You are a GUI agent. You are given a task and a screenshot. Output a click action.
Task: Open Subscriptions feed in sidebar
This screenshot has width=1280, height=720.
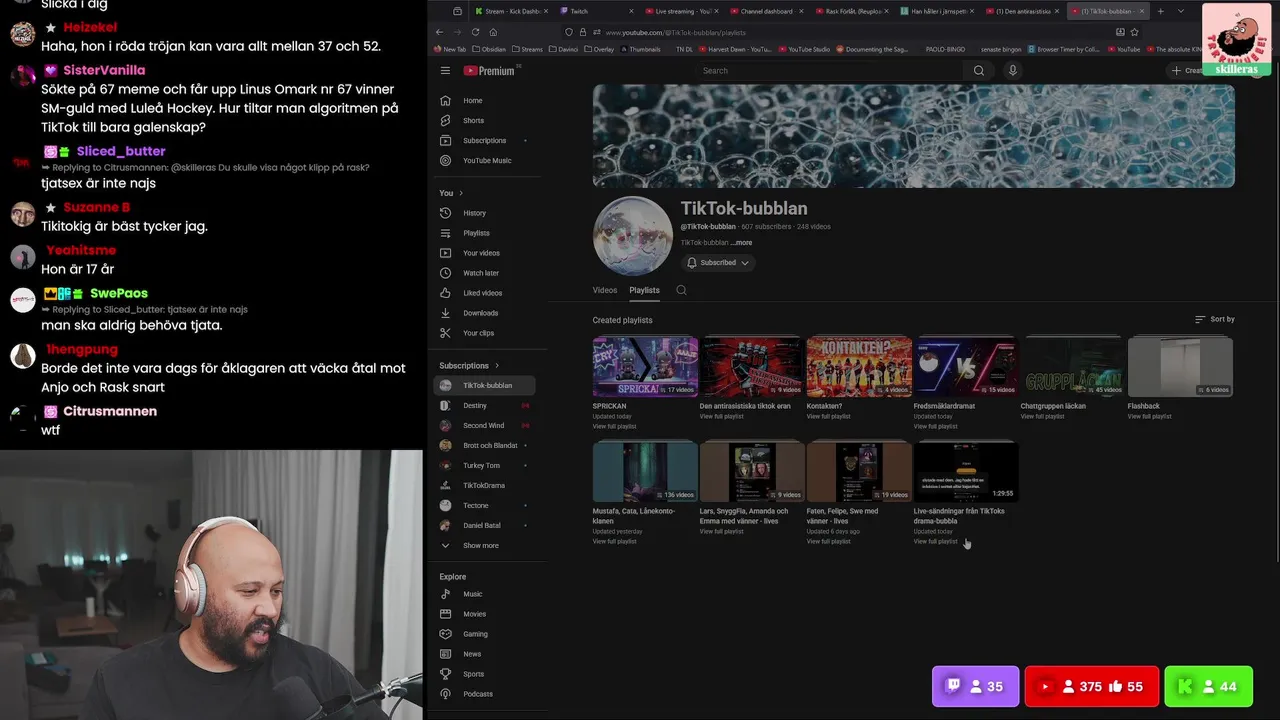coord(485,141)
